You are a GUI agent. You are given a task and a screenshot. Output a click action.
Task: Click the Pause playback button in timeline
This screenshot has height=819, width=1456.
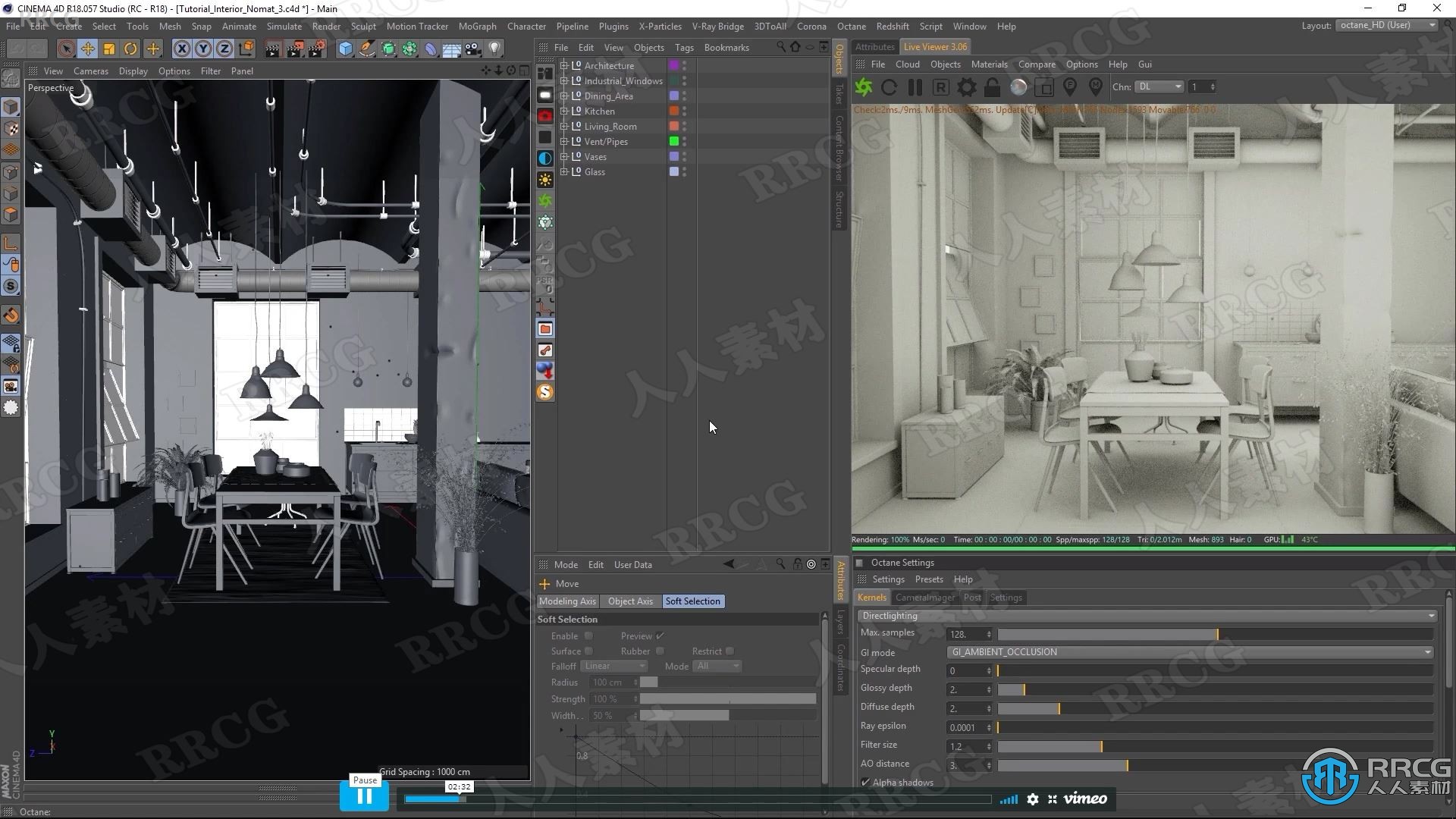pyautogui.click(x=363, y=795)
